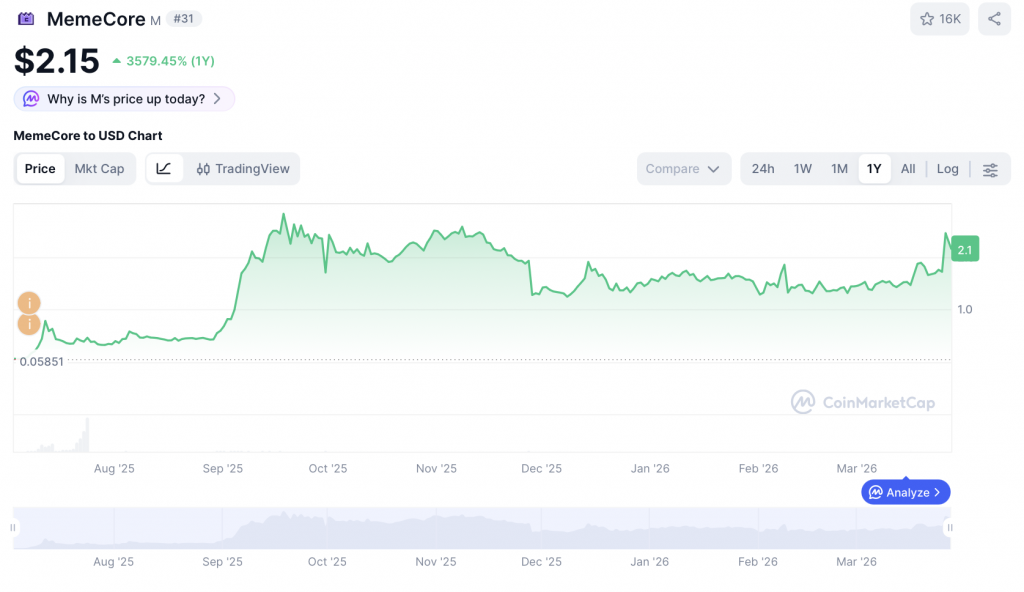Open chart settings sliders icon
Image resolution: width=1024 pixels, height=592 pixels.
click(990, 169)
